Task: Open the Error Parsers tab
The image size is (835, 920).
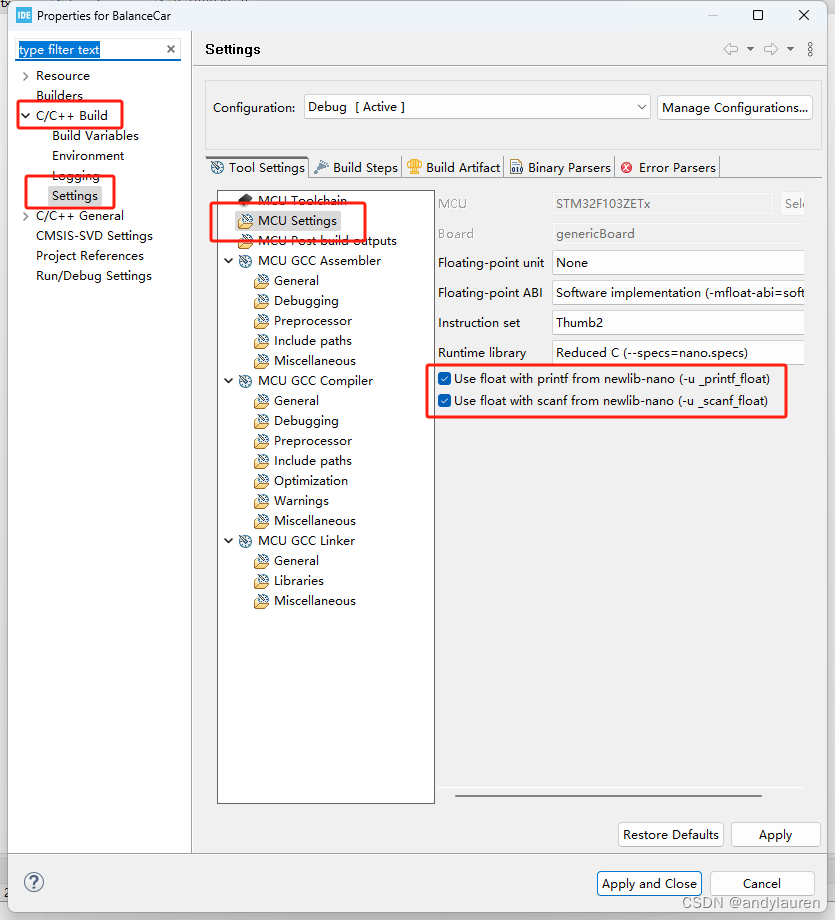Action: [x=668, y=168]
